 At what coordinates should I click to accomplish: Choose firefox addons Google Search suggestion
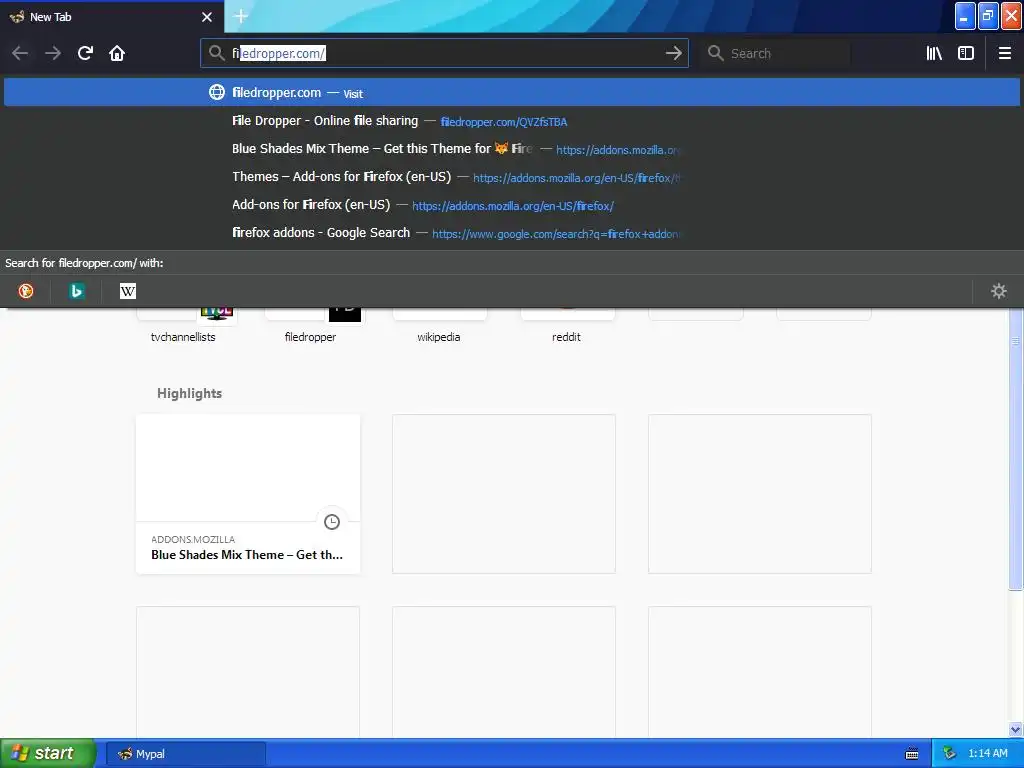[x=512, y=233]
